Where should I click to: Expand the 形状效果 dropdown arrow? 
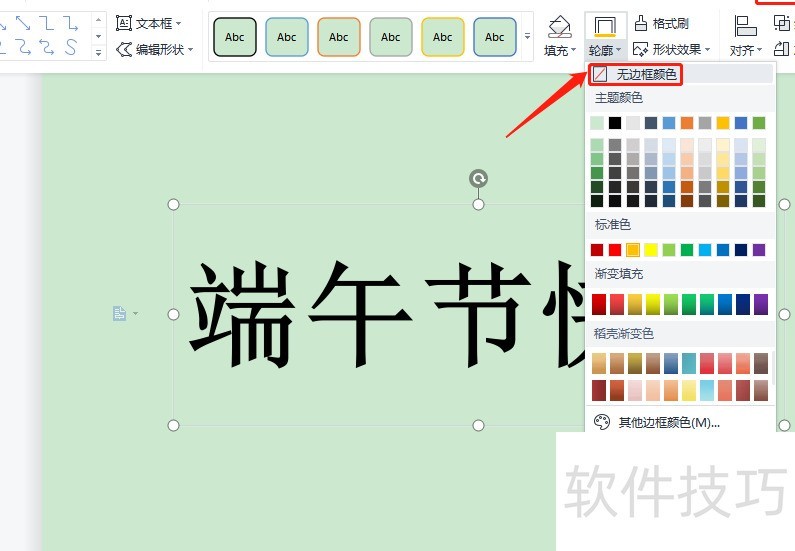(x=707, y=50)
